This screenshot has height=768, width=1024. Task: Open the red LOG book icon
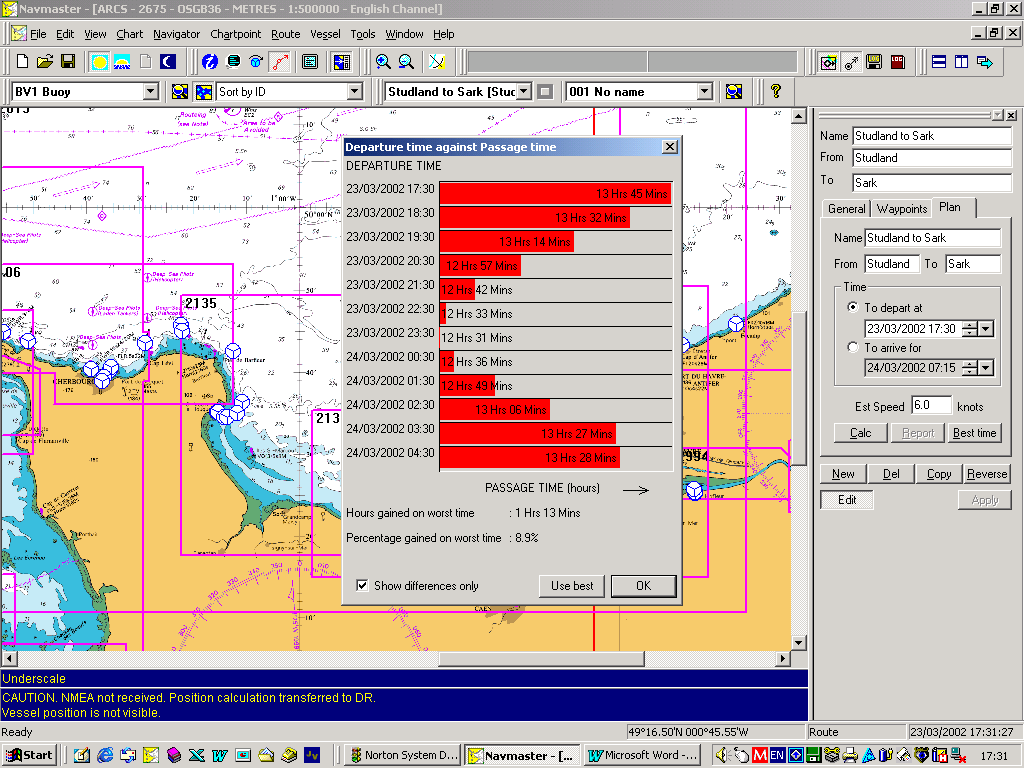pyautogui.click(x=898, y=62)
